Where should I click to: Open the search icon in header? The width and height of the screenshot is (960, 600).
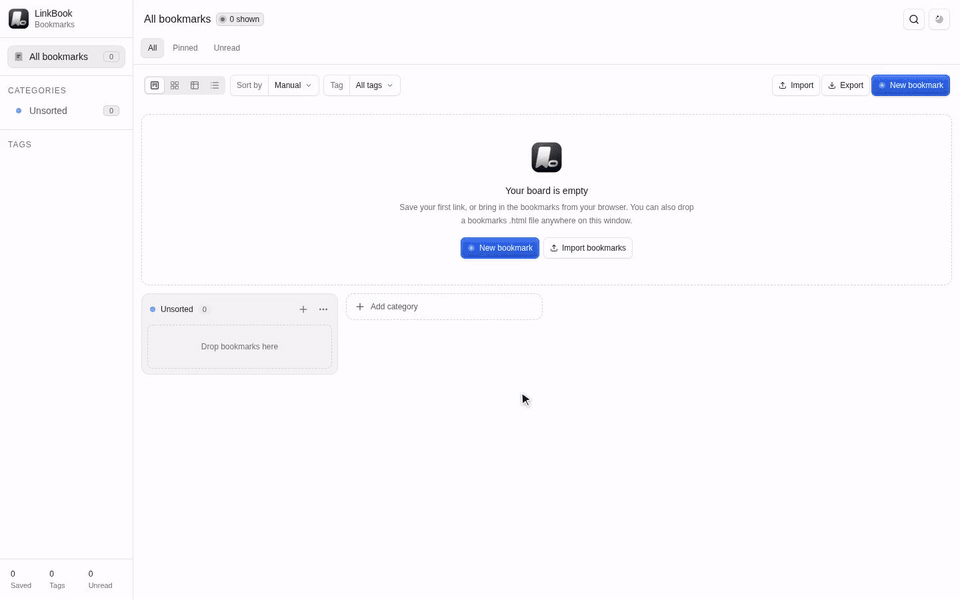[913, 19]
